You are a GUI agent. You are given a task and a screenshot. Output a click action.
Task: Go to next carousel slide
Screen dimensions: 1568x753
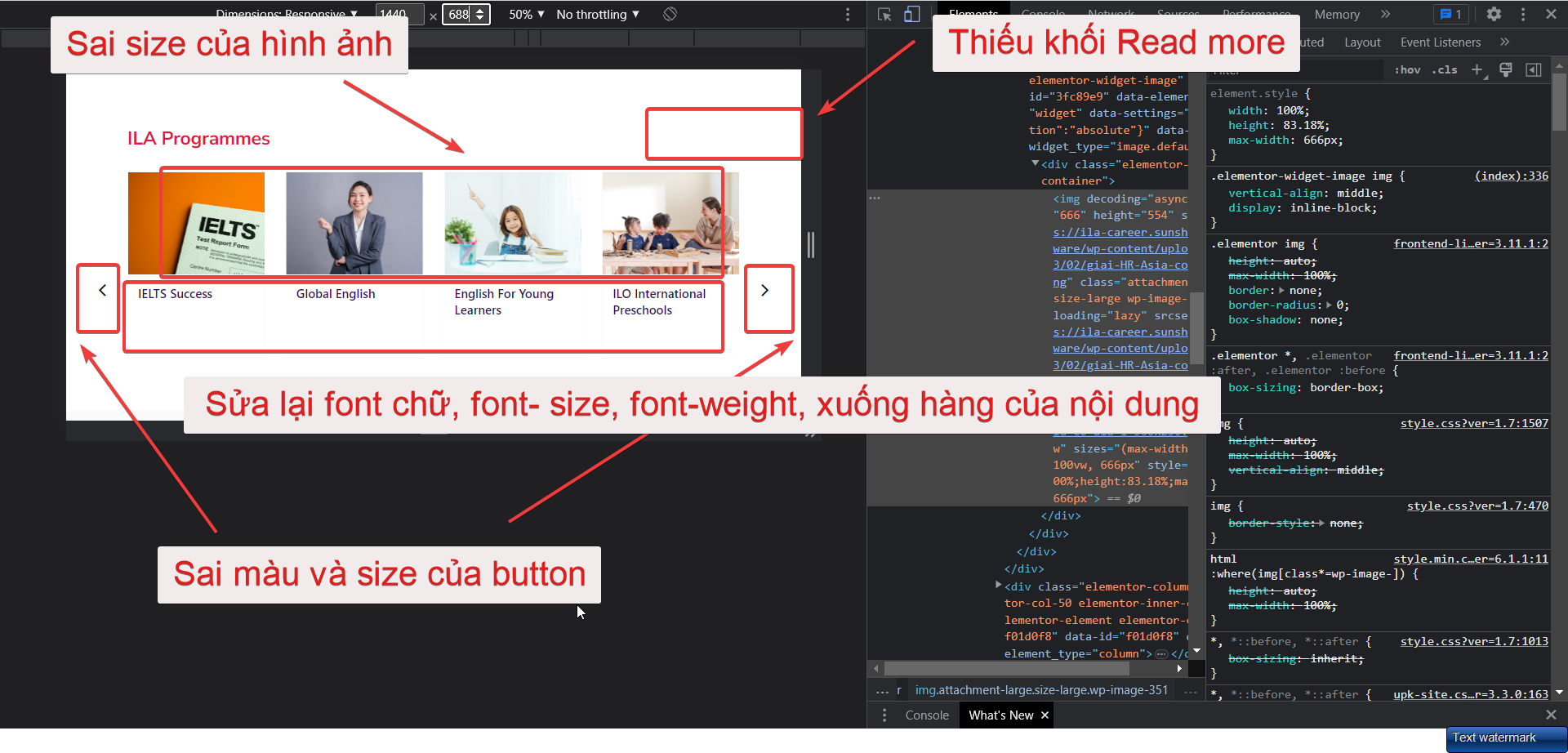tap(764, 290)
